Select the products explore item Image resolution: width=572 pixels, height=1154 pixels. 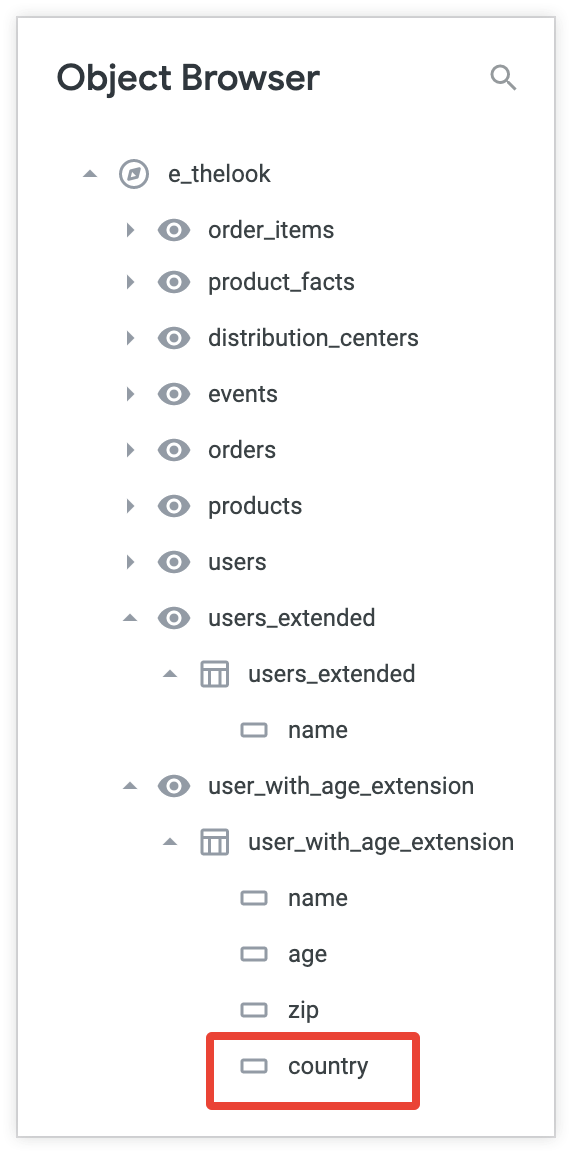coord(255,506)
